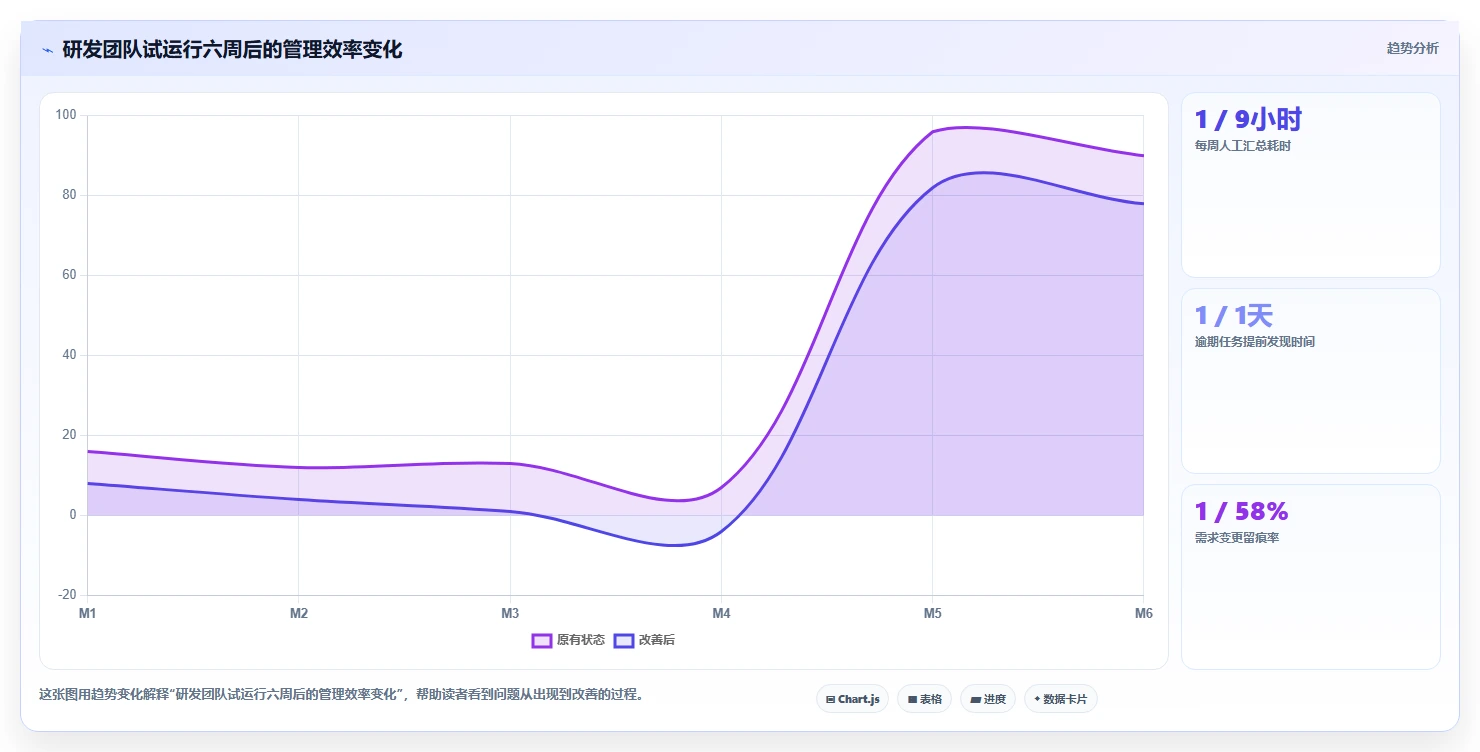Image resolution: width=1480 pixels, height=752 pixels.
Task: Click the 改善后 legend label
Action: [x=657, y=640]
